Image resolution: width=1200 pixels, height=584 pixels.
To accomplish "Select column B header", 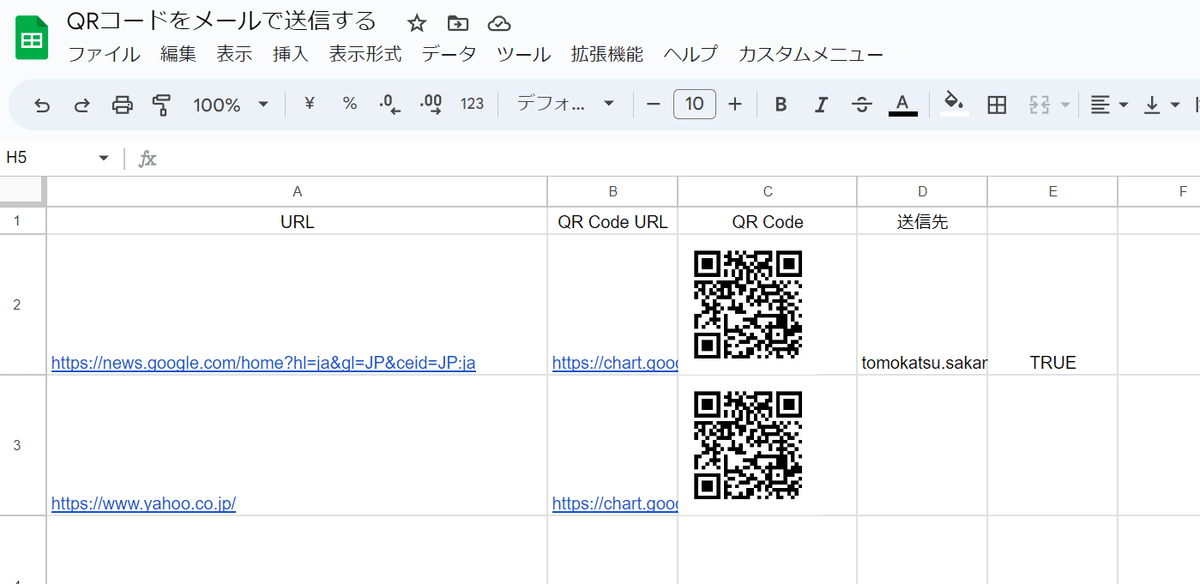I will coord(612,192).
